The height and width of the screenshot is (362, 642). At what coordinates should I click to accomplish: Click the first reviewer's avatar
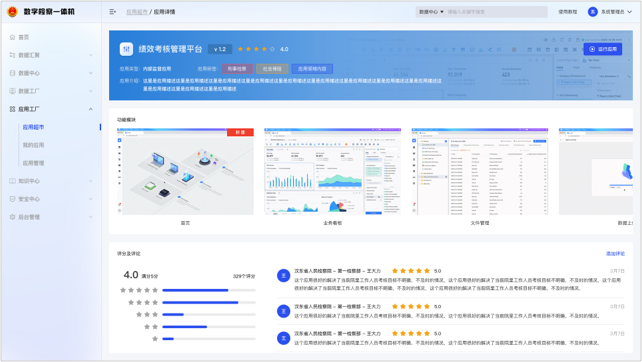click(283, 276)
